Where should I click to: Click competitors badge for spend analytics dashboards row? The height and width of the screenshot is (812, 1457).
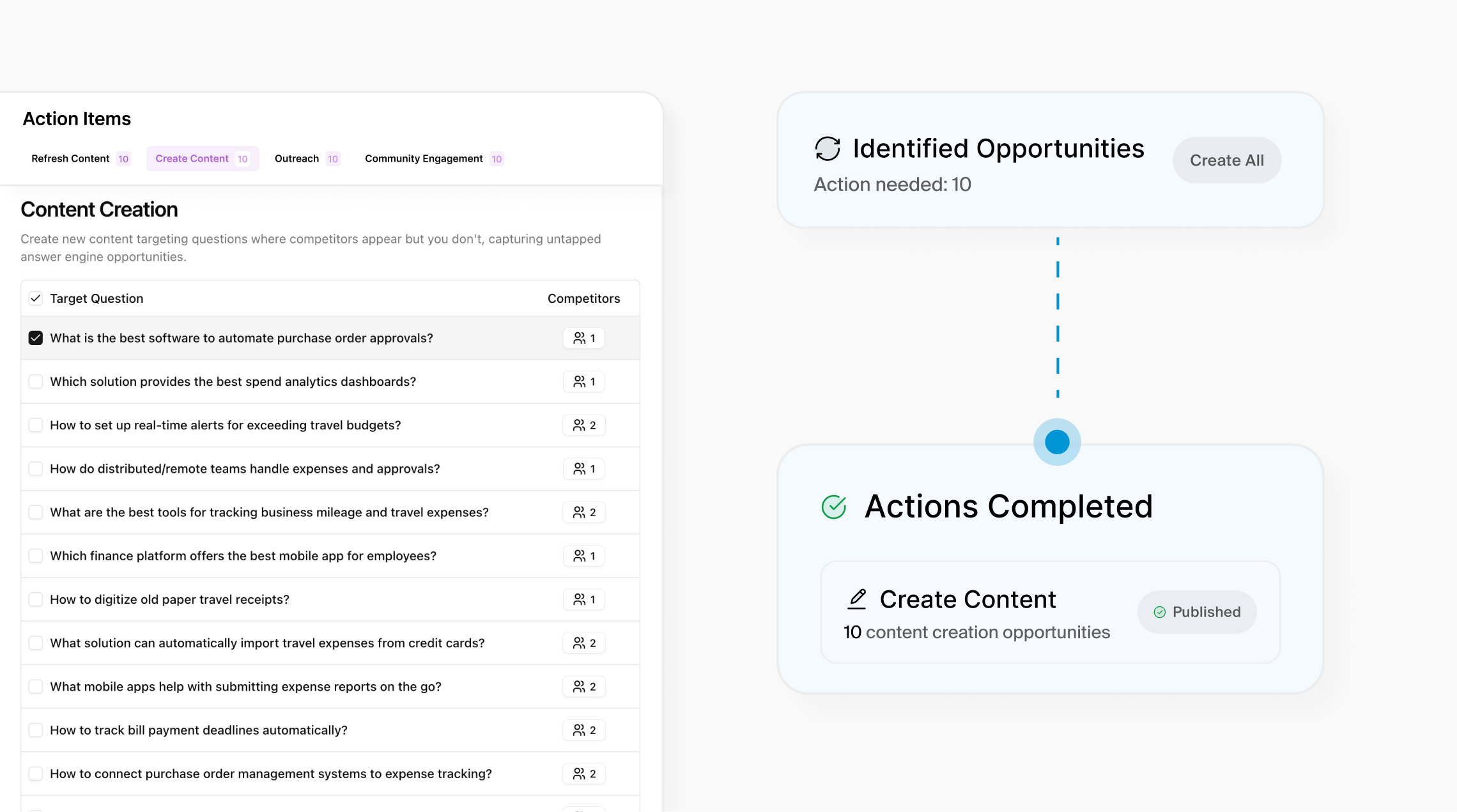pyautogui.click(x=584, y=381)
